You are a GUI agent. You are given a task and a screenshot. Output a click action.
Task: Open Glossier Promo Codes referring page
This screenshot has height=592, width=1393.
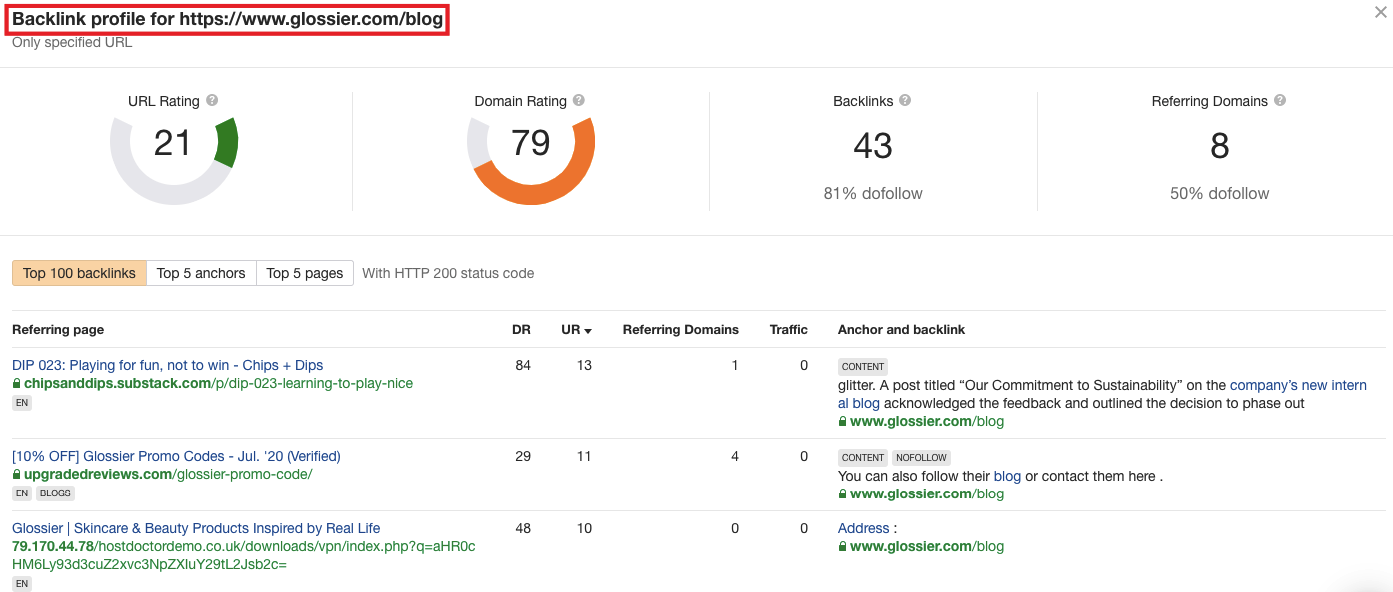tap(176, 456)
